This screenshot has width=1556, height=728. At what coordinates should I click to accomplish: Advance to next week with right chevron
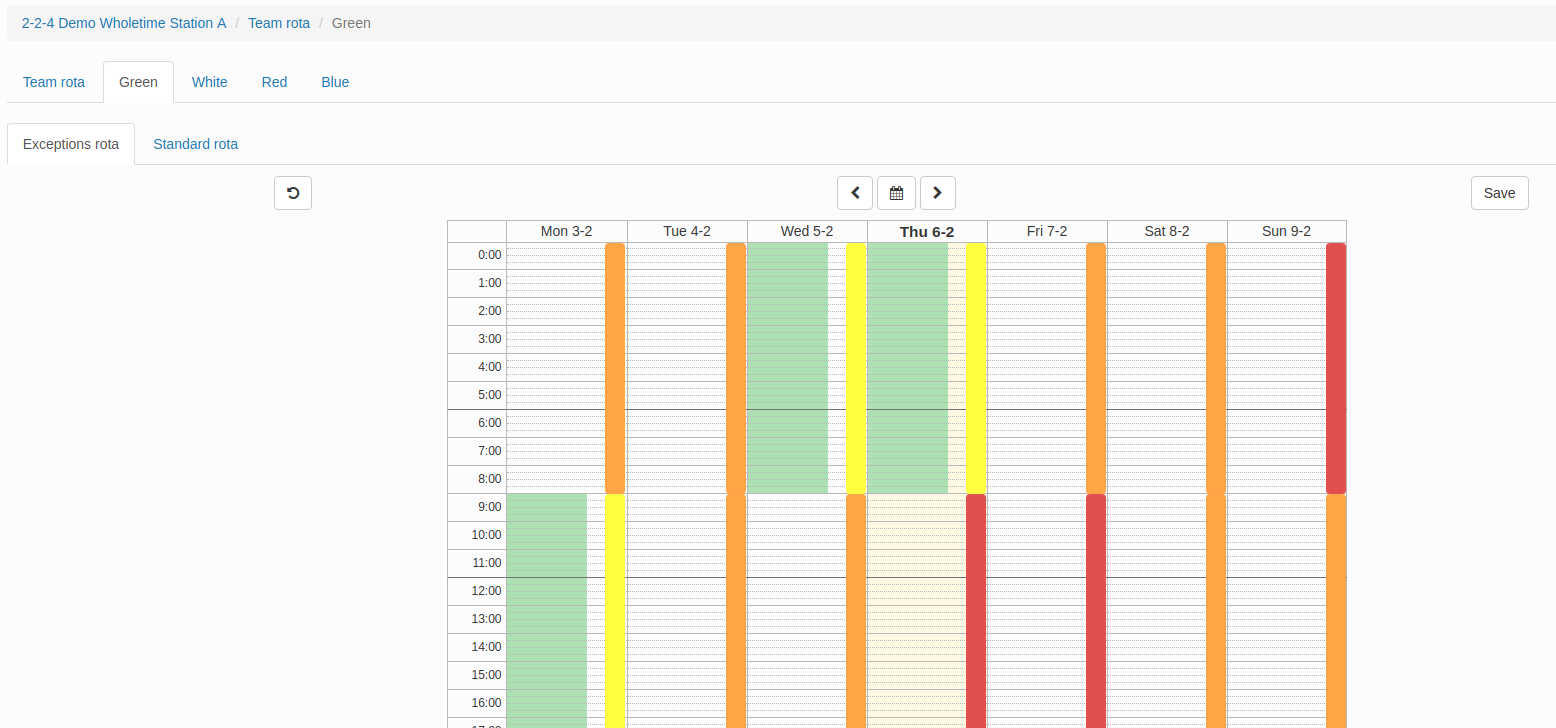pos(937,193)
